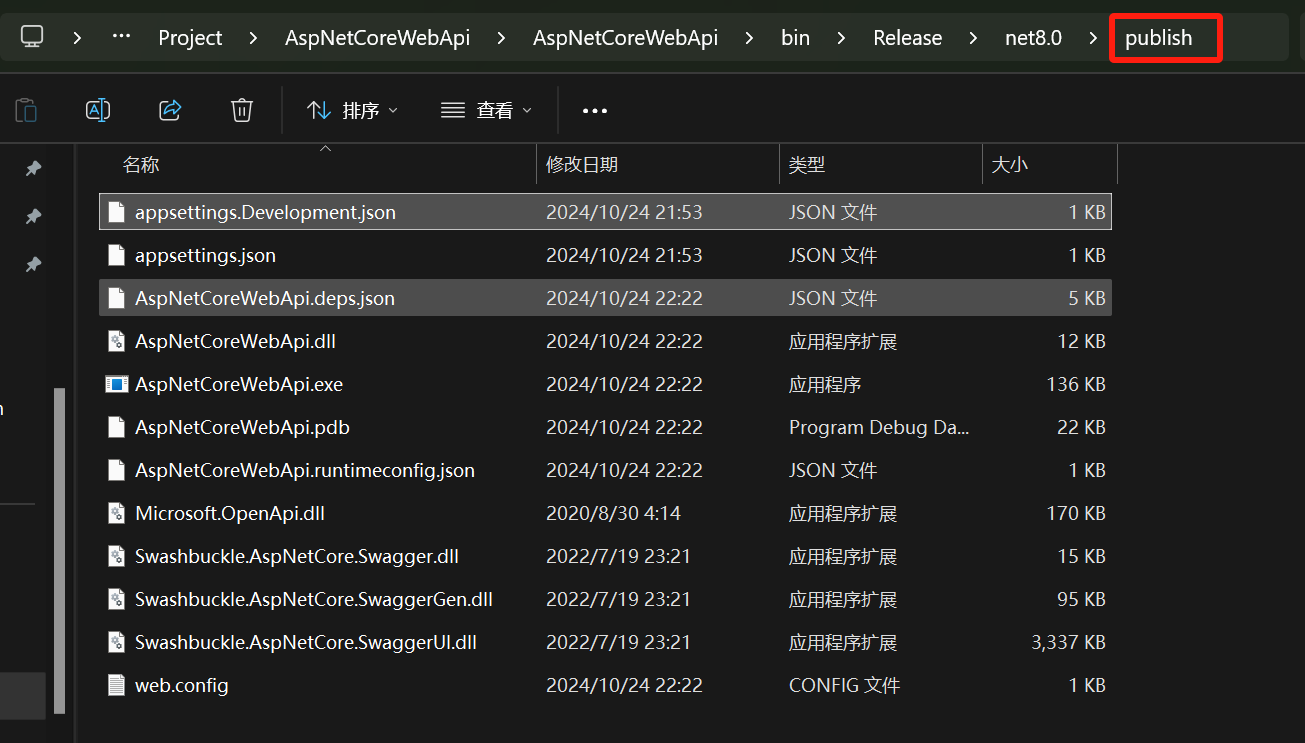Screen dimensions: 1305x743
Task: Click the DLL icon of Microsoft.OpenApi.dll
Action: point(117,513)
